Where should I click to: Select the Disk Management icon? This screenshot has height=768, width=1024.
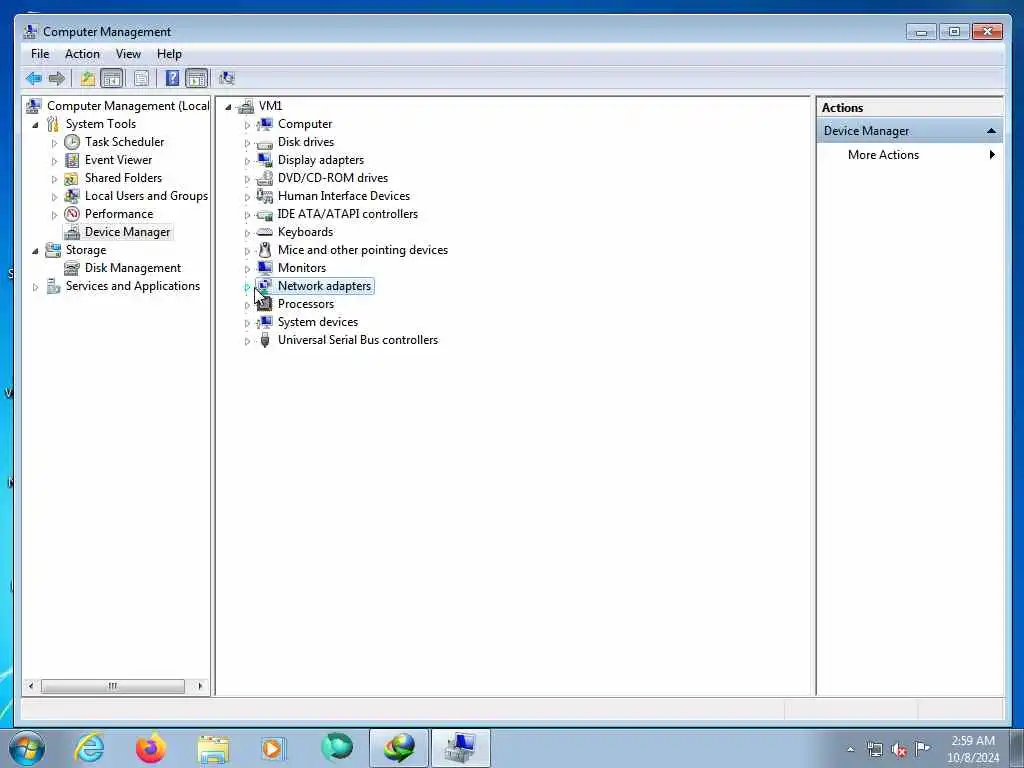coord(72,268)
